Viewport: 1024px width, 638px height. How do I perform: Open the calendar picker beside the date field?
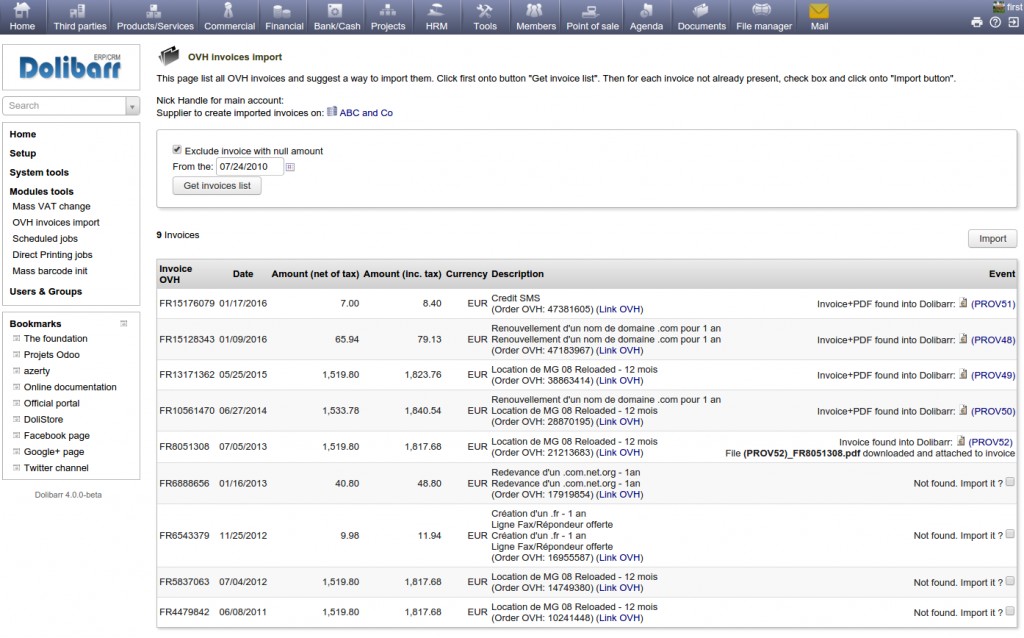(x=290, y=167)
